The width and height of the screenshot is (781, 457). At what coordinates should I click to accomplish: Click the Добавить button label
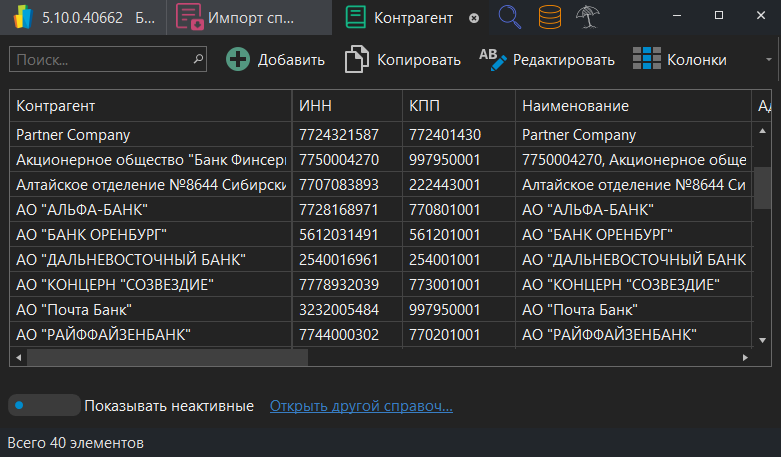point(291,60)
